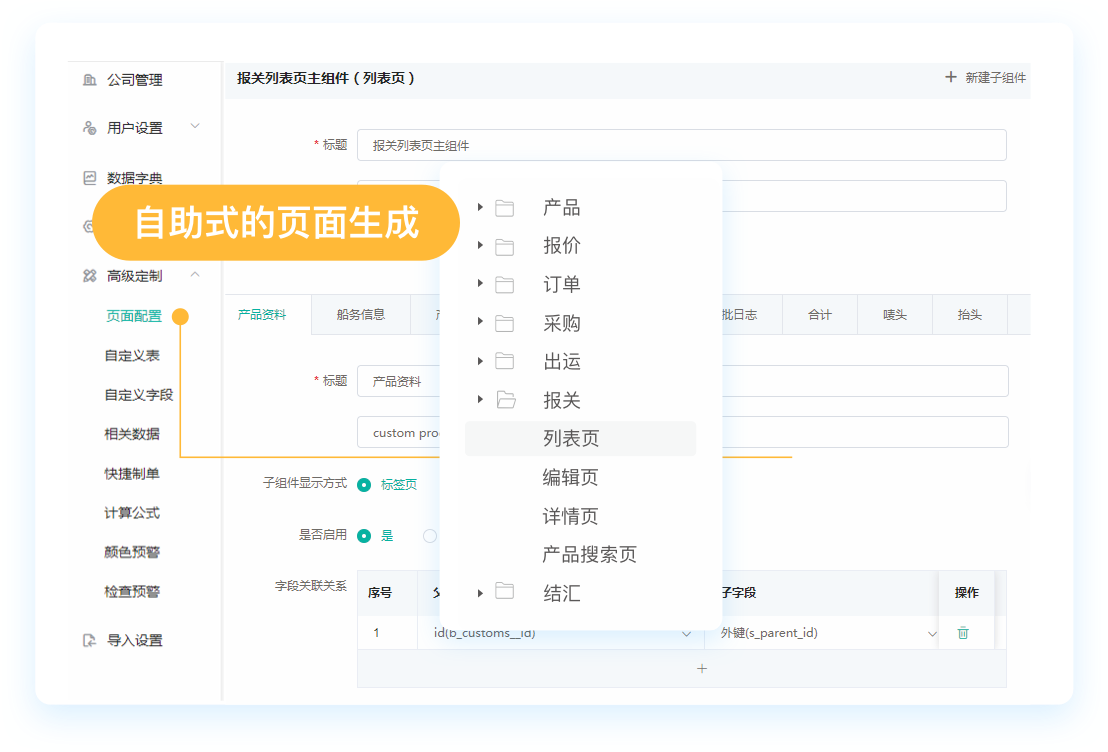
Task: Click the 数据字典 chart icon
Action: point(90,177)
